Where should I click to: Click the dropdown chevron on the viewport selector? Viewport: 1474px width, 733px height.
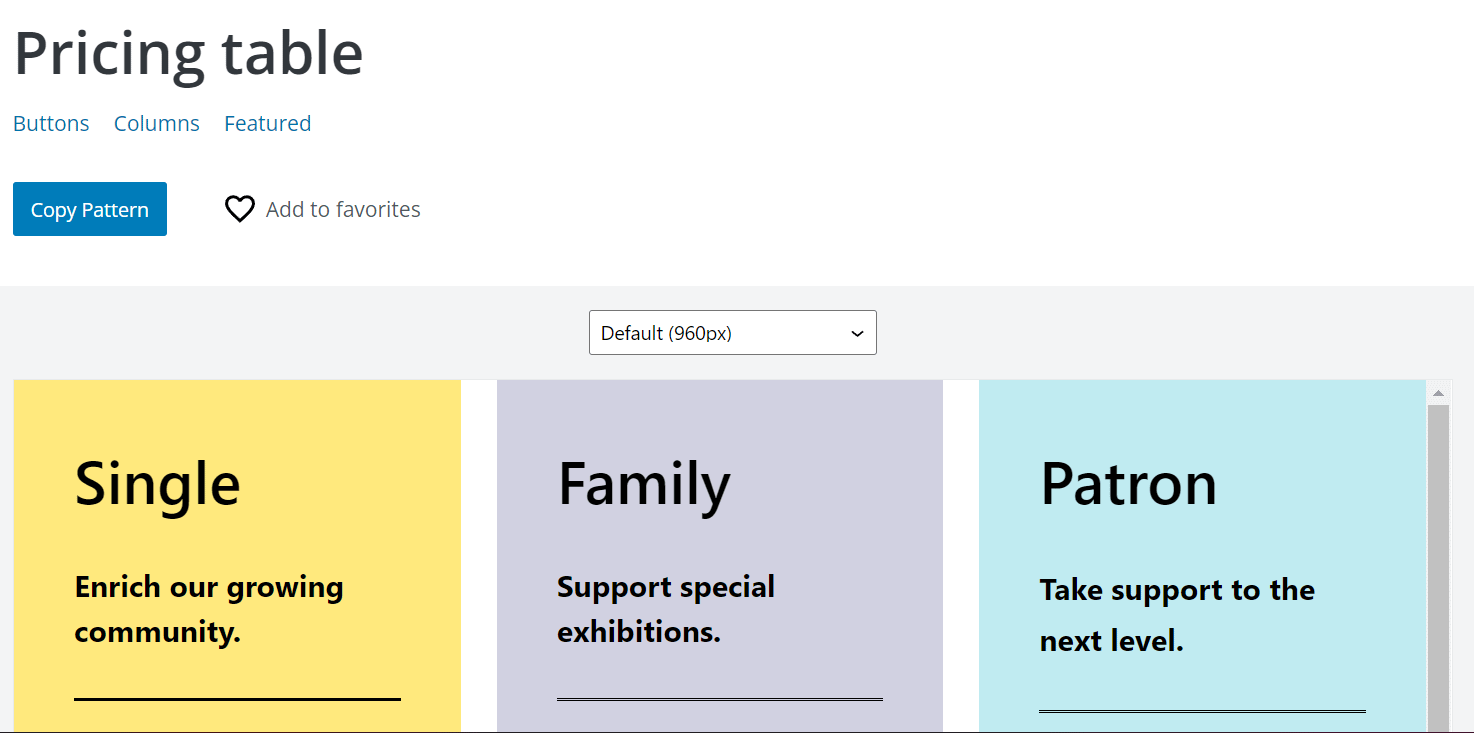856,332
